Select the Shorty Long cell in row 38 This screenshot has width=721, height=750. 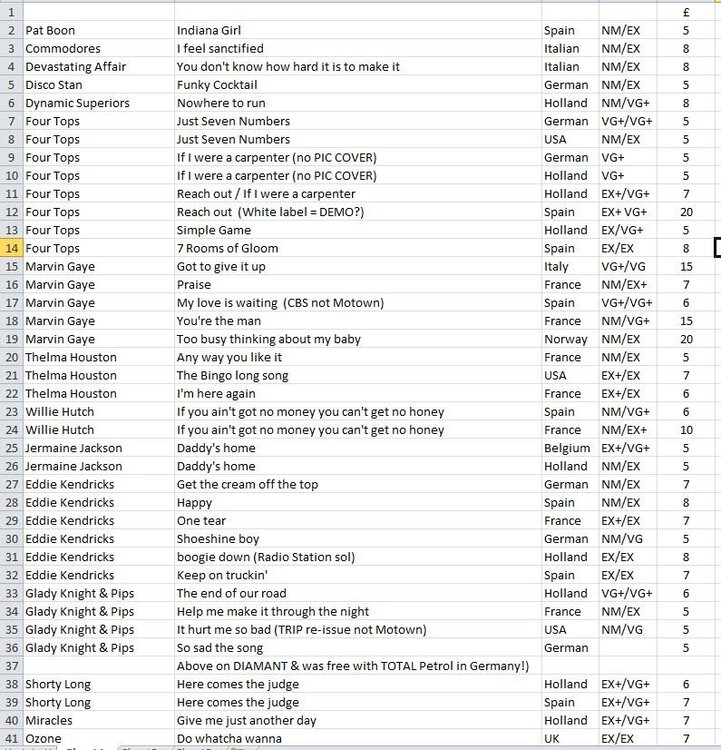(99, 684)
